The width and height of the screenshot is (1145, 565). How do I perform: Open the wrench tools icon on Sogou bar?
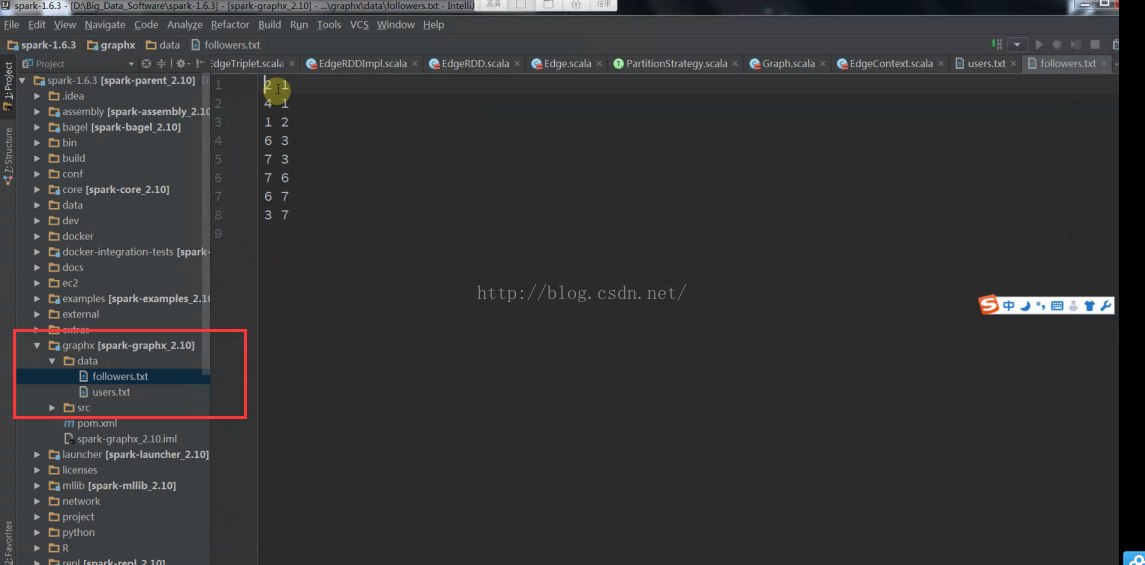(1106, 306)
